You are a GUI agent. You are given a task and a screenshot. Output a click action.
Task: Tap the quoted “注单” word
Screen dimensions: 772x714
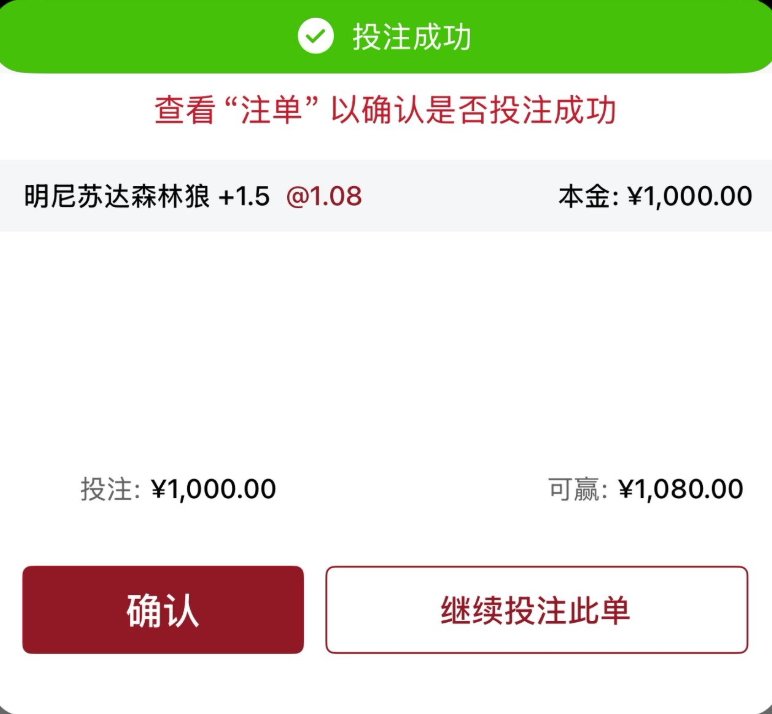point(271,109)
